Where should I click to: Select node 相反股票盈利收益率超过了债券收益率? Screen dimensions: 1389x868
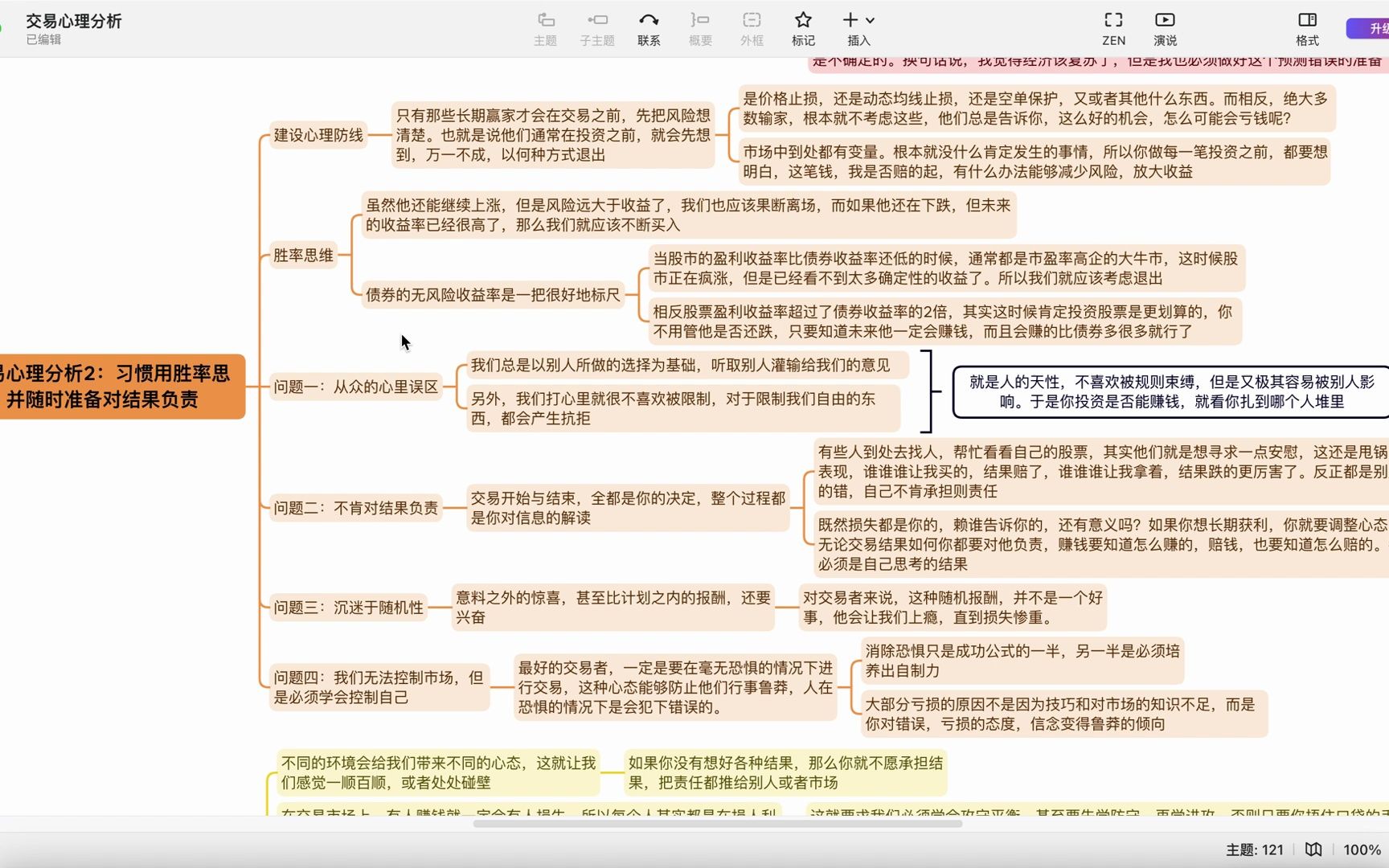coord(945,321)
